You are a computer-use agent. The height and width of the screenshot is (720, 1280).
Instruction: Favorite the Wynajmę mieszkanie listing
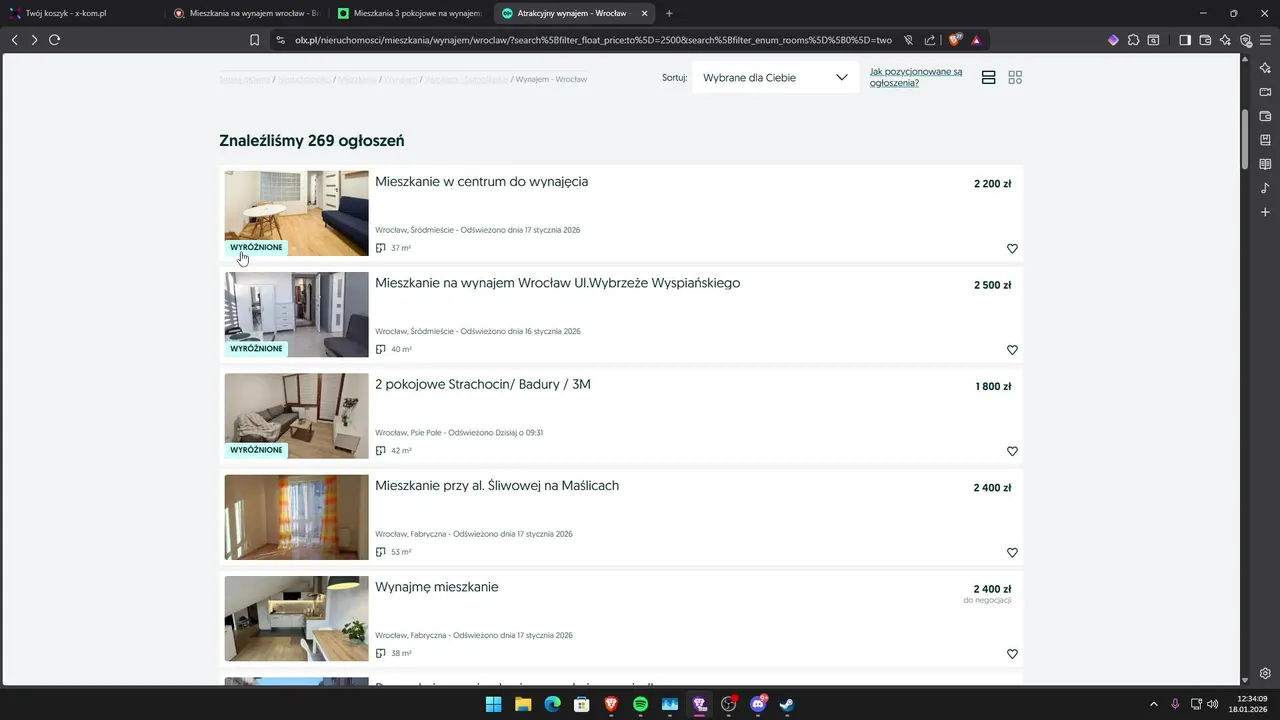(x=1012, y=654)
